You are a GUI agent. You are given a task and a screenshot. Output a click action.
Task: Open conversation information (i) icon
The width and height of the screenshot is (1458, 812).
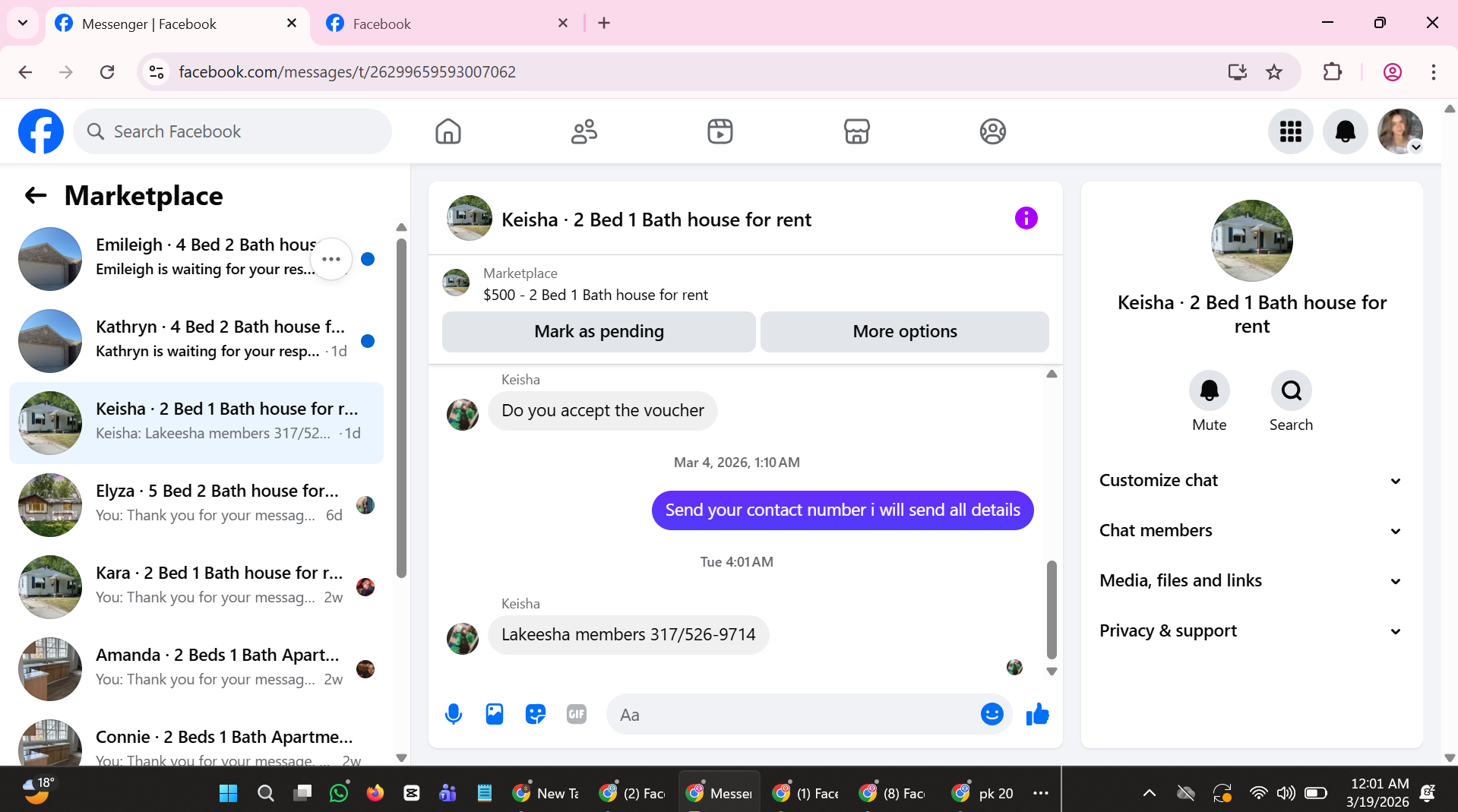pyautogui.click(x=1026, y=219)
